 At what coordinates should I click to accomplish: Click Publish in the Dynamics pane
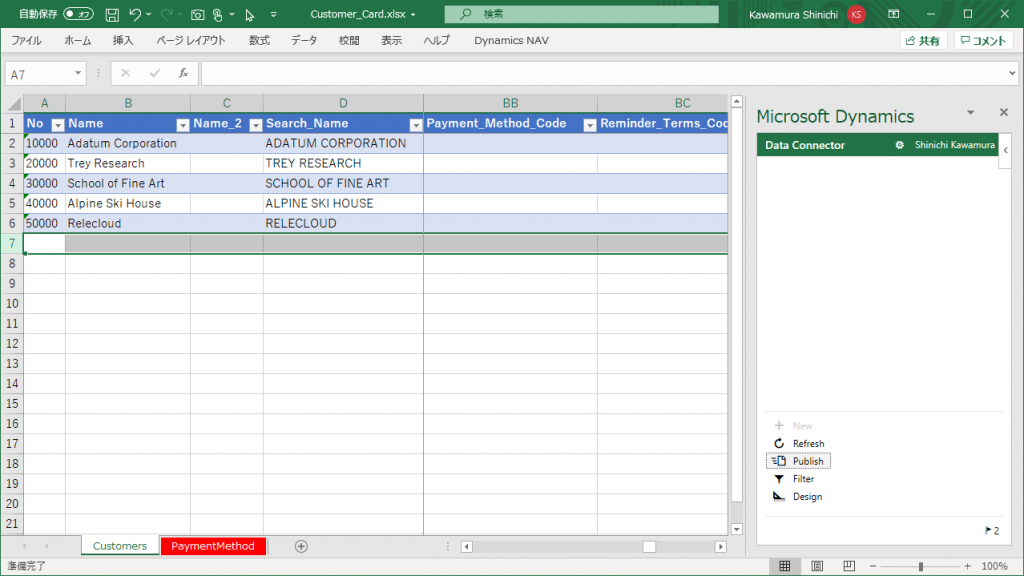point(798,461)
